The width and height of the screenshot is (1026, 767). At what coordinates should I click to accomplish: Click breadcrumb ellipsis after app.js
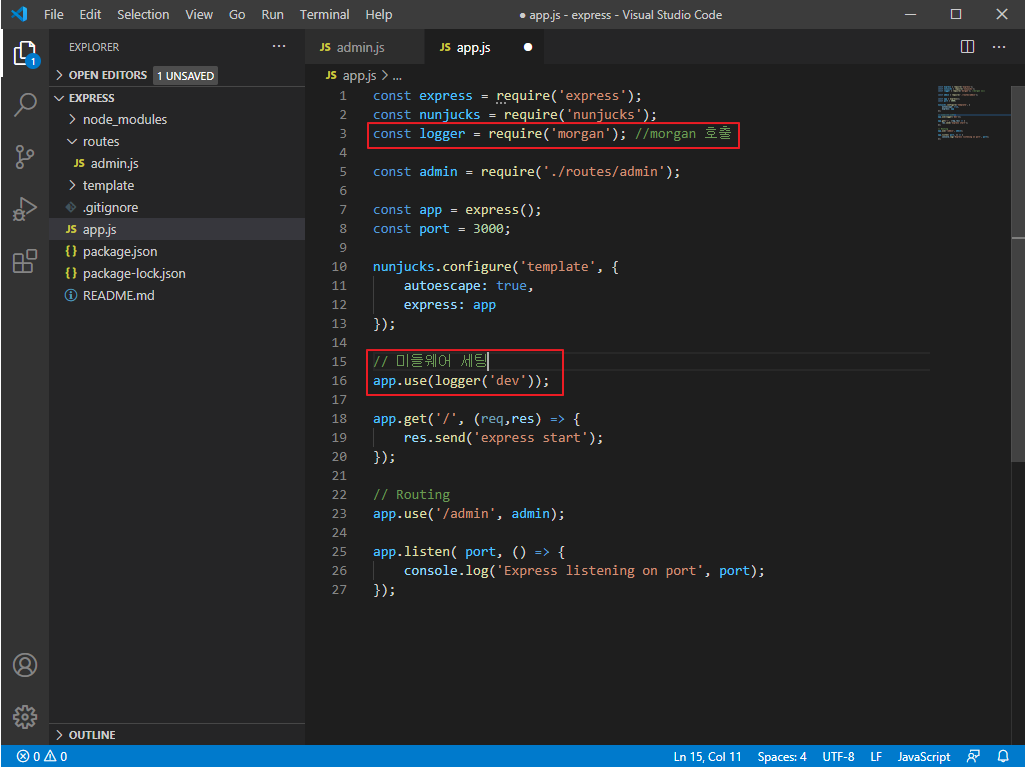[397, 76]
